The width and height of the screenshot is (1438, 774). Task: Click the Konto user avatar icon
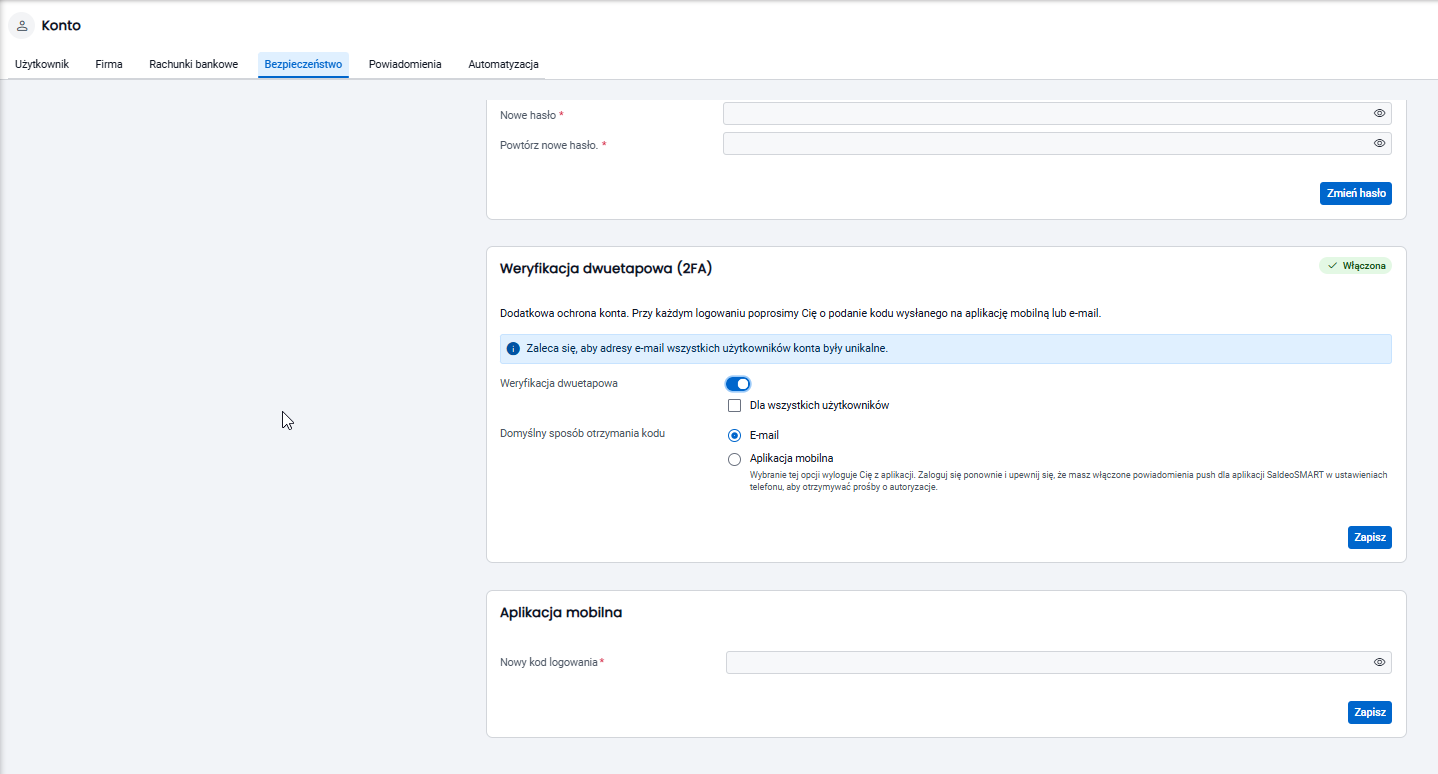(22, 25)
